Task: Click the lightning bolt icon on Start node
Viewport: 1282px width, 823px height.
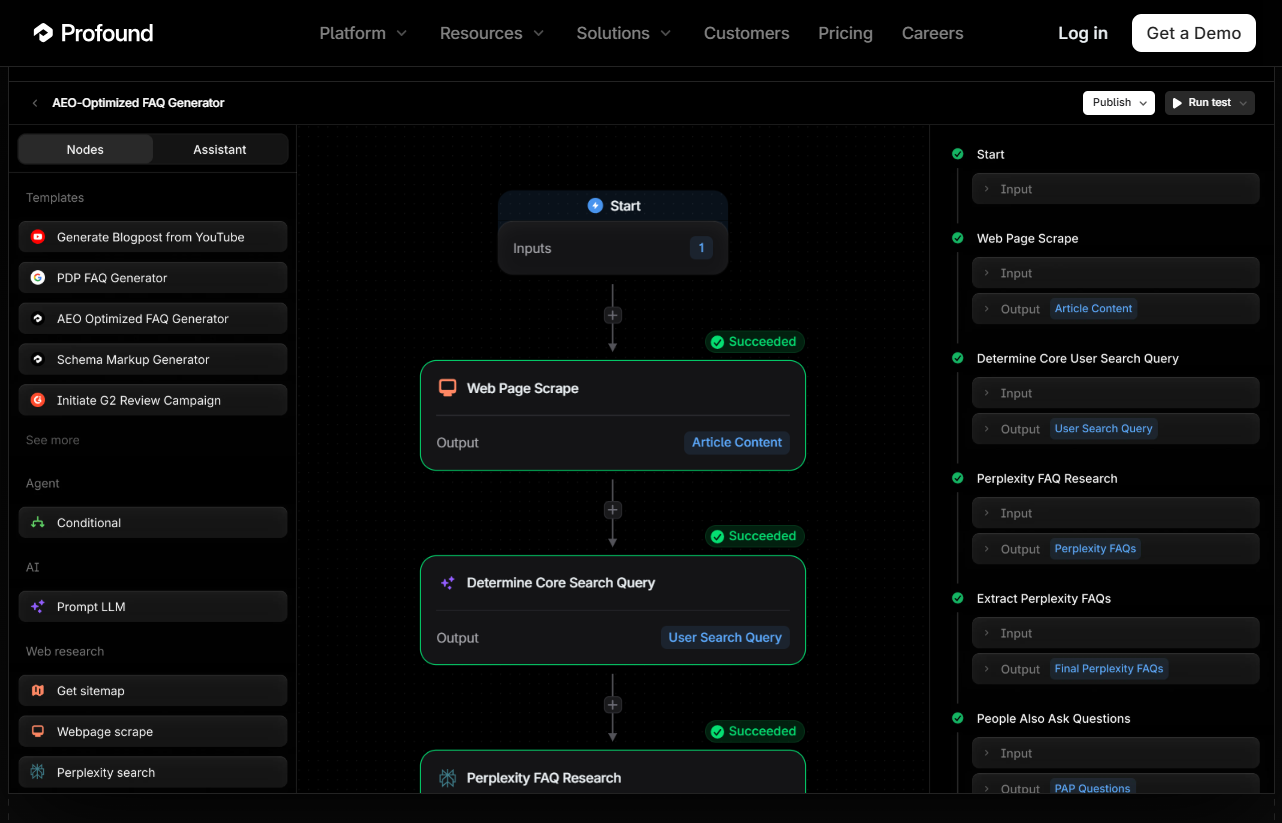Action: (595, 206)
